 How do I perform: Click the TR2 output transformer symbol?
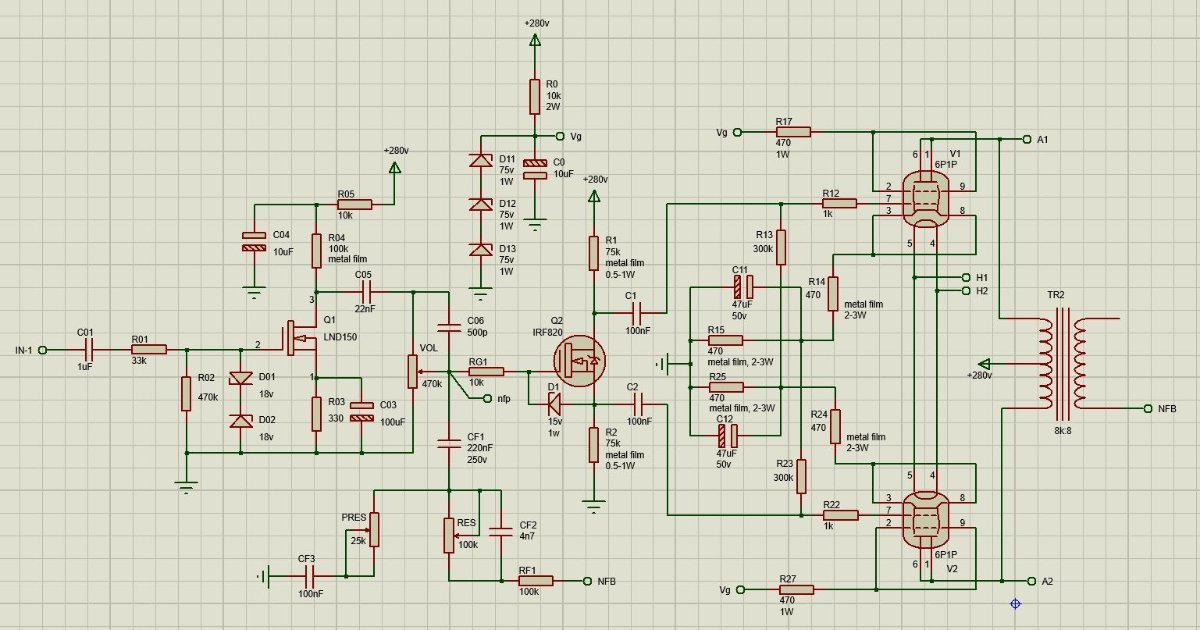point(1060,364)
